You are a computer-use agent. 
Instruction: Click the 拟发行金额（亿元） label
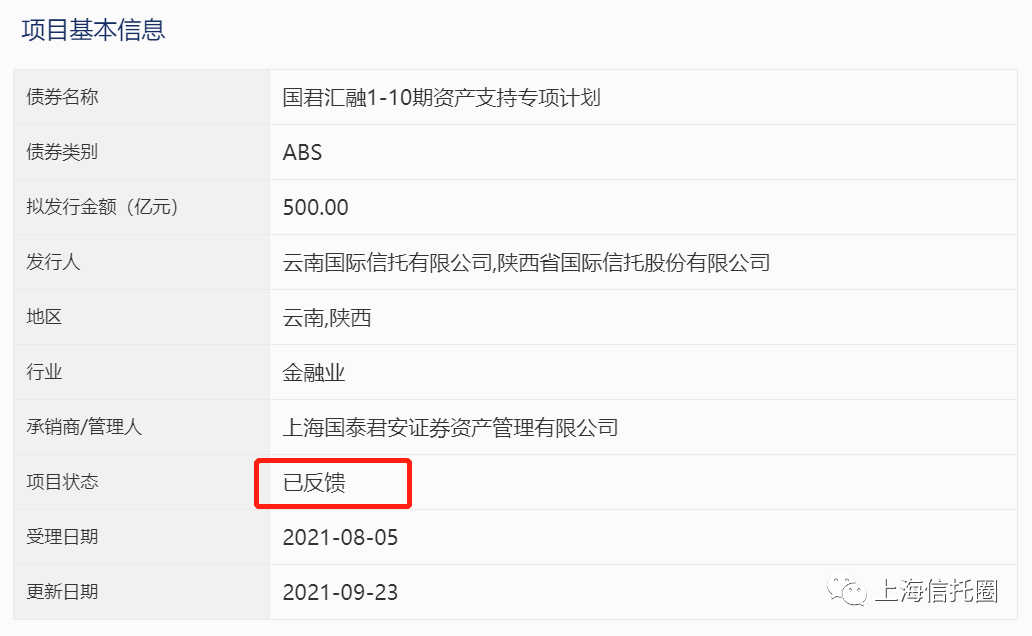click(102, 207)
